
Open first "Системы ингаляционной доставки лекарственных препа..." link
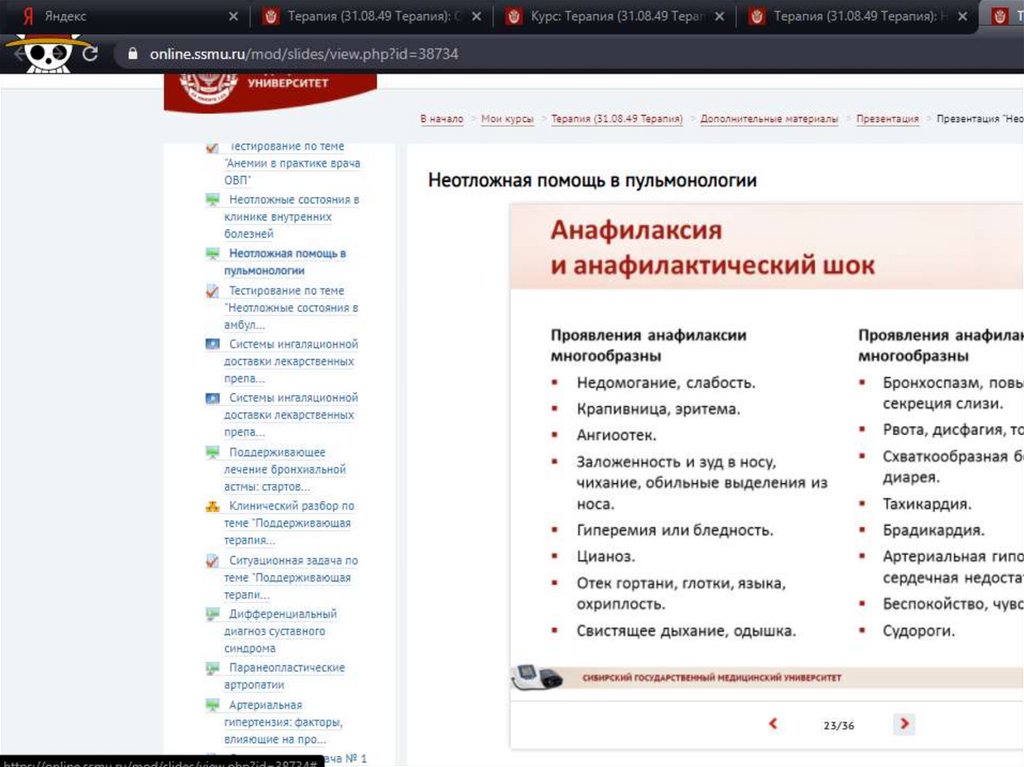[x=291, y=361]
